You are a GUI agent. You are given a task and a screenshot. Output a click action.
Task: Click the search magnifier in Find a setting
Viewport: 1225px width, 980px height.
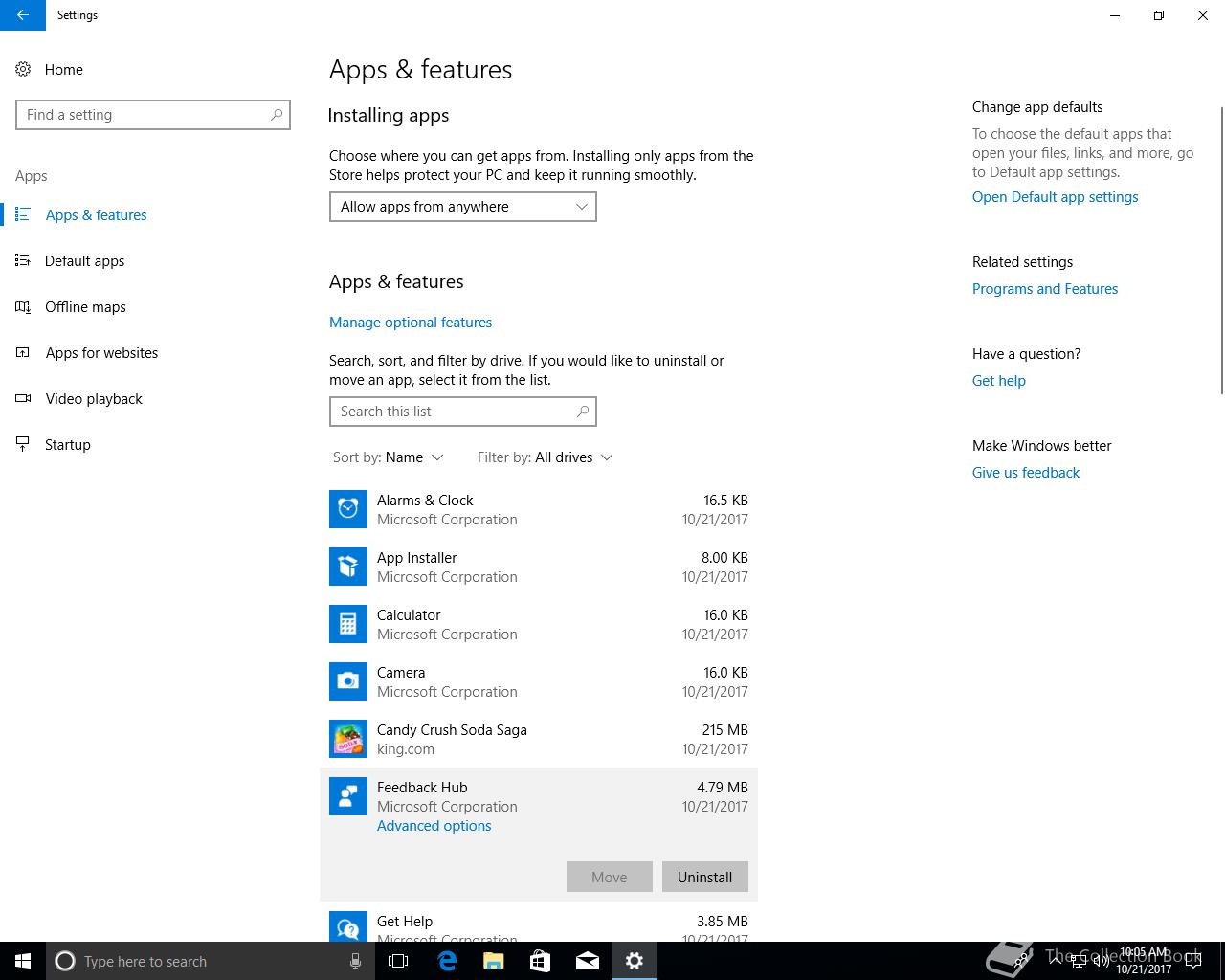(x=277, y=114)
